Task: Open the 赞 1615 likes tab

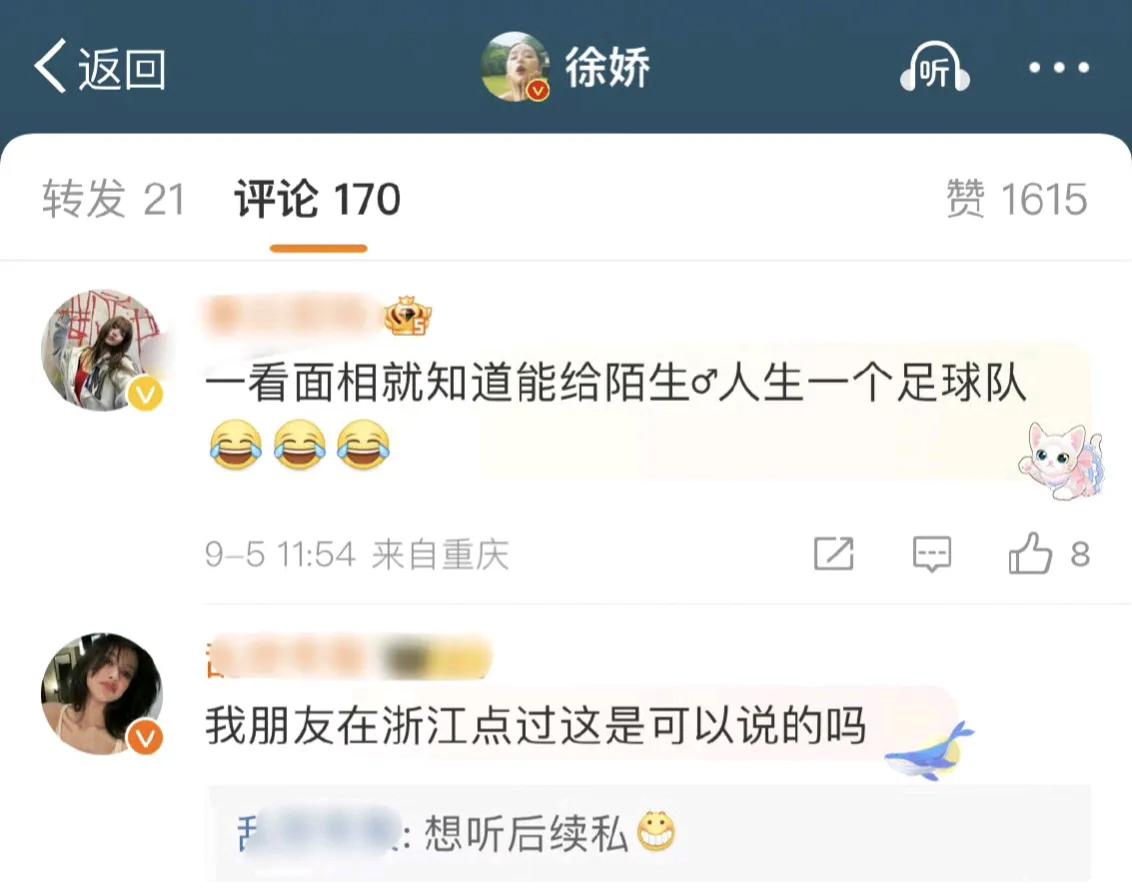Action: click(1016, 199)
